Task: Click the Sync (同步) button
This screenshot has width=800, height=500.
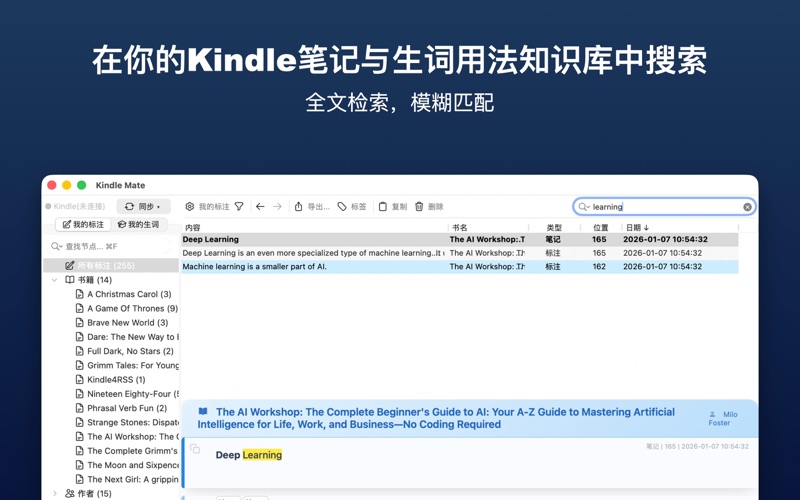Action: (143, 206)
